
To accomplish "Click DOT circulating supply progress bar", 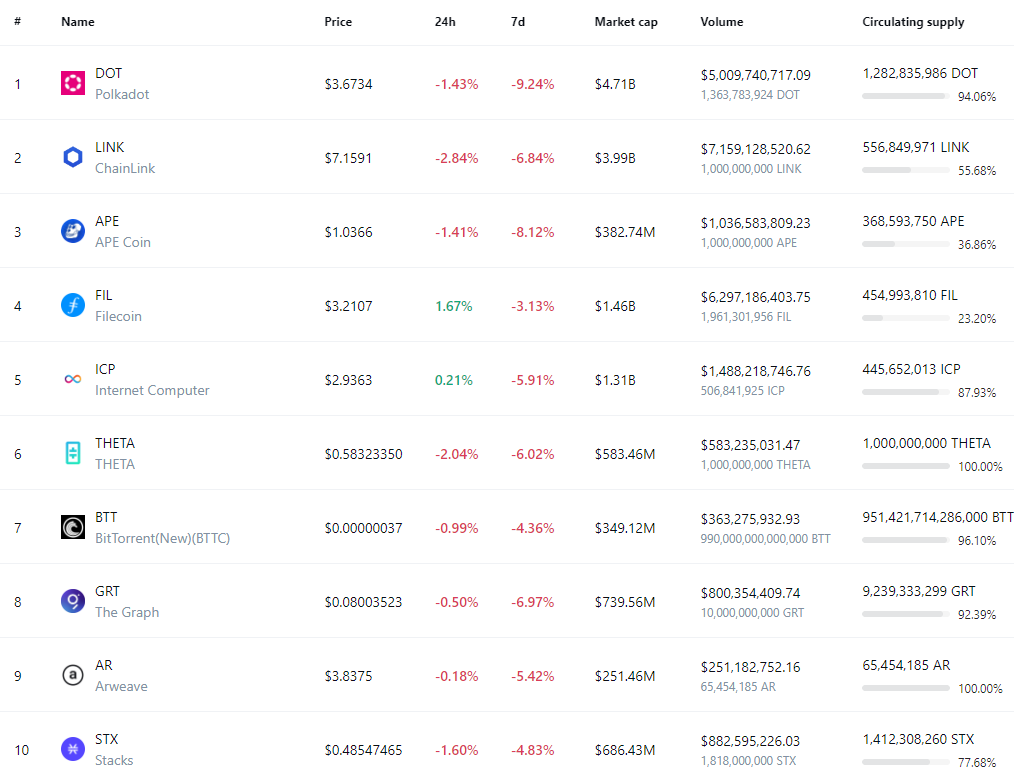I will pos(905,96).
